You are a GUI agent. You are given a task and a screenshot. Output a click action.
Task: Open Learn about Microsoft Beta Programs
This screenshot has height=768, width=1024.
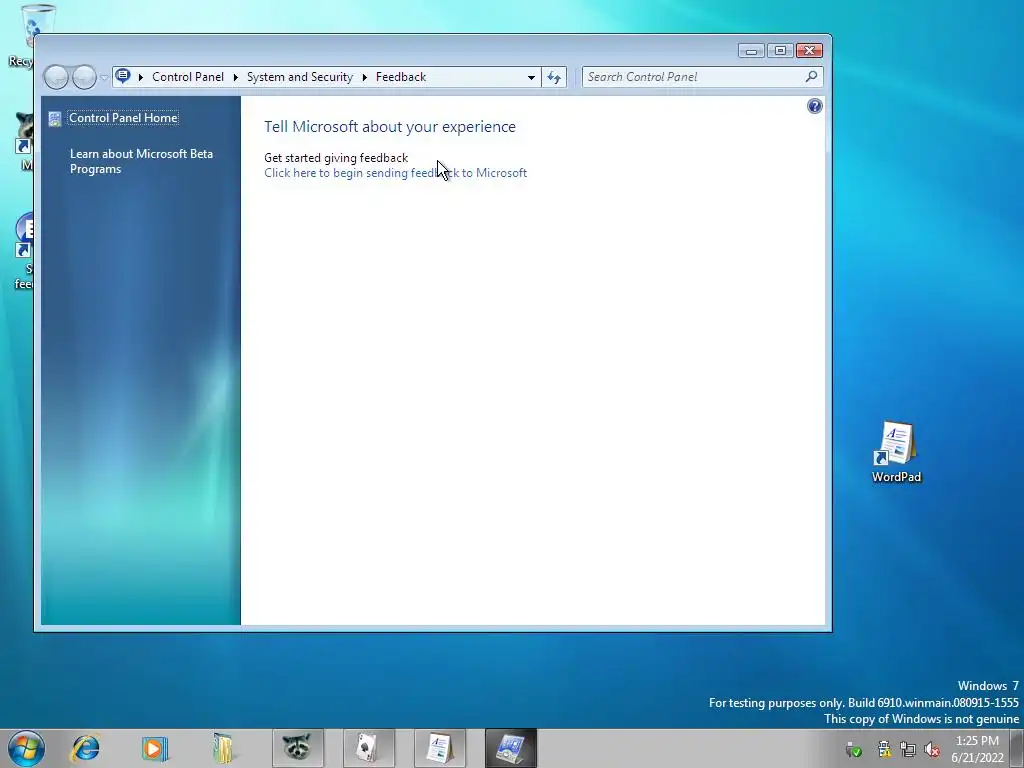click(142, 161)
